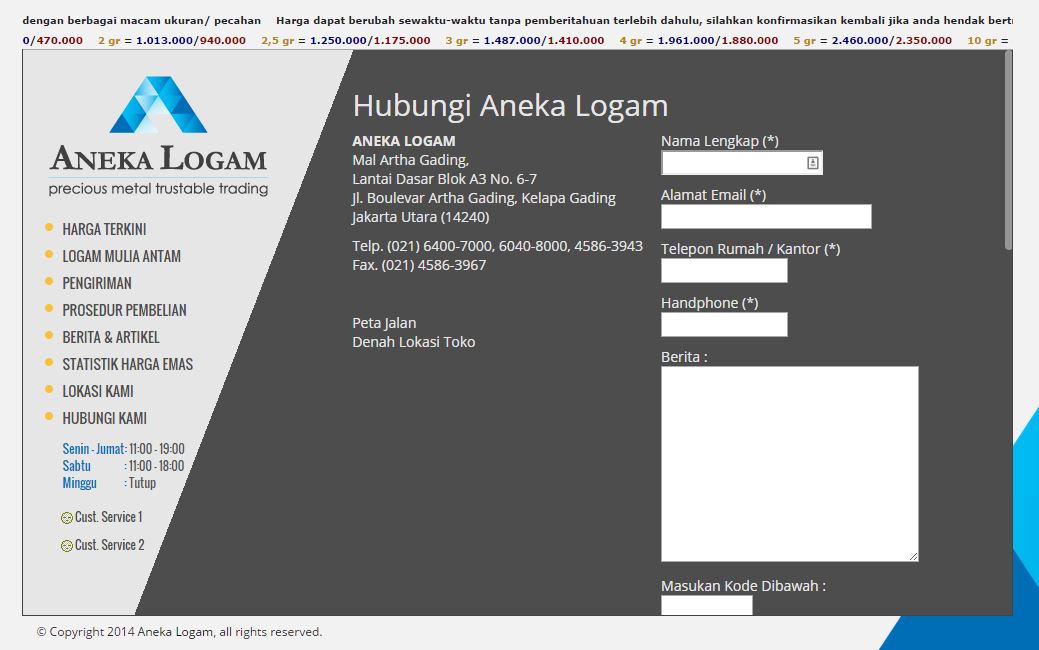Select Hubungi Kami menu item
1039x650 pixels.
point(105,419)
